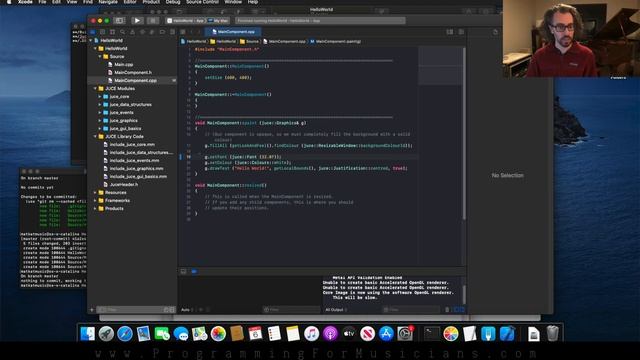Expand the juce_events folder
Image resolution: width=640 pixels, height=360 pixels.
point(100,112)
